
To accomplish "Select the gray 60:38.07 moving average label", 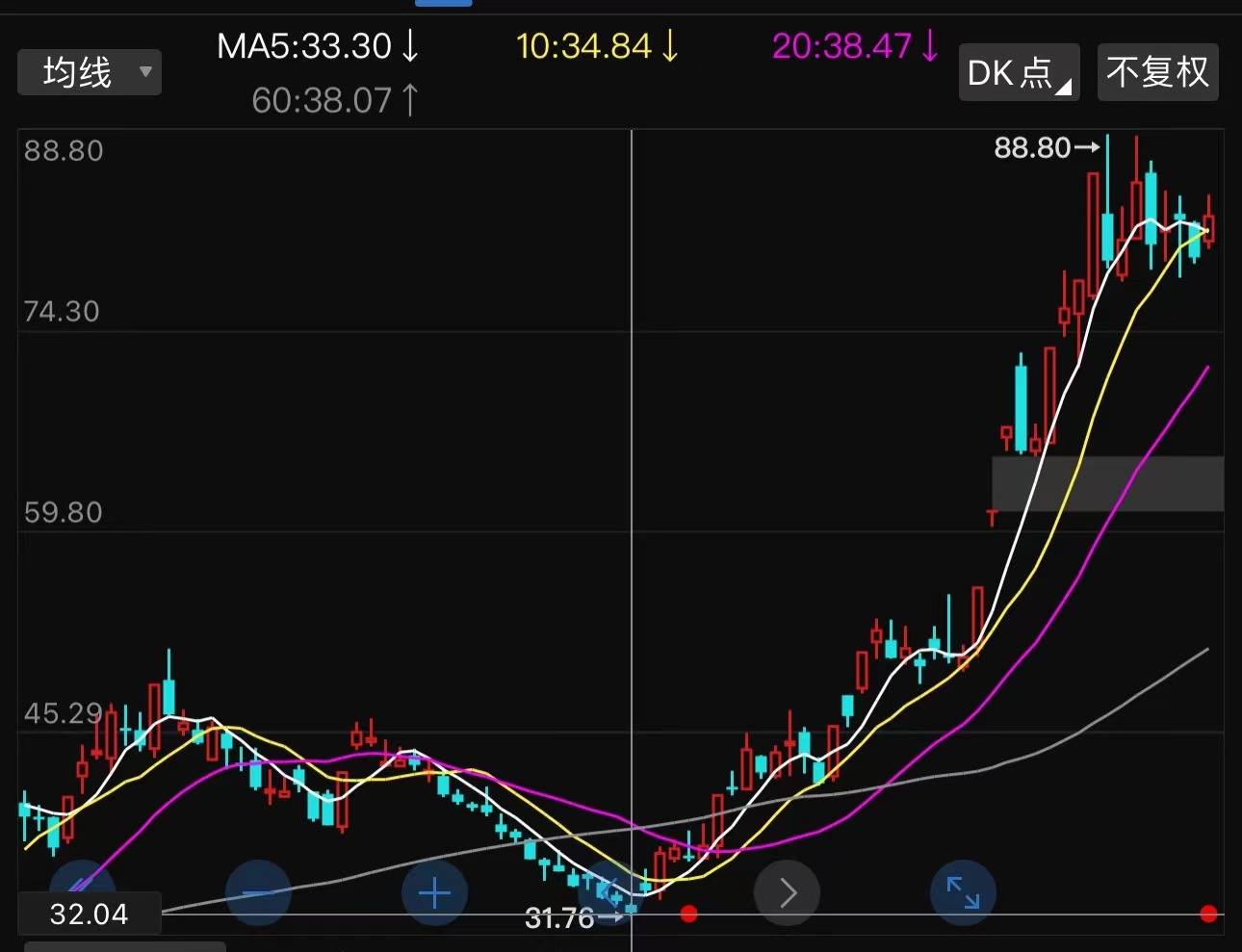I will 335,100.
